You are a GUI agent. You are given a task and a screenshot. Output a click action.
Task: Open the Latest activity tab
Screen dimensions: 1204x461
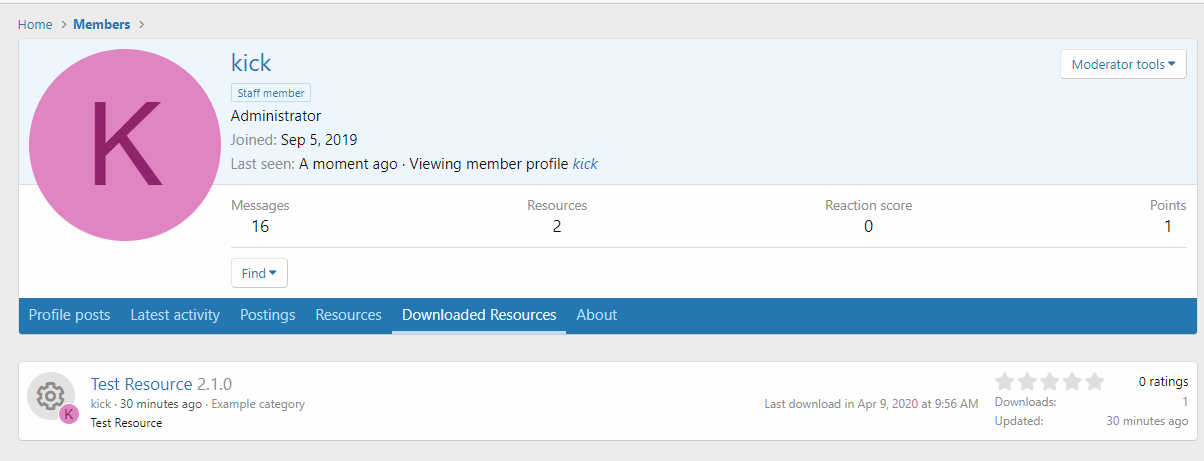pyautogui.click(x=175, y=315)
